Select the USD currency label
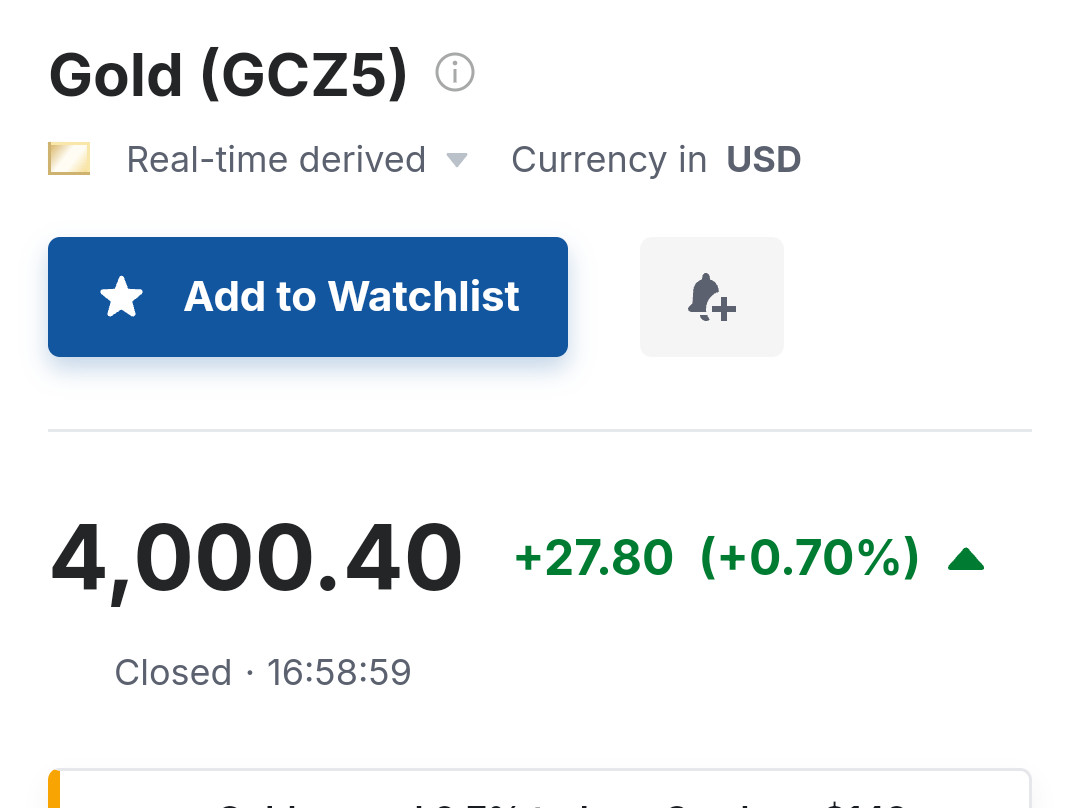Screen dimensions: 1080x808 pyautogui.click(x=763, y=160)
